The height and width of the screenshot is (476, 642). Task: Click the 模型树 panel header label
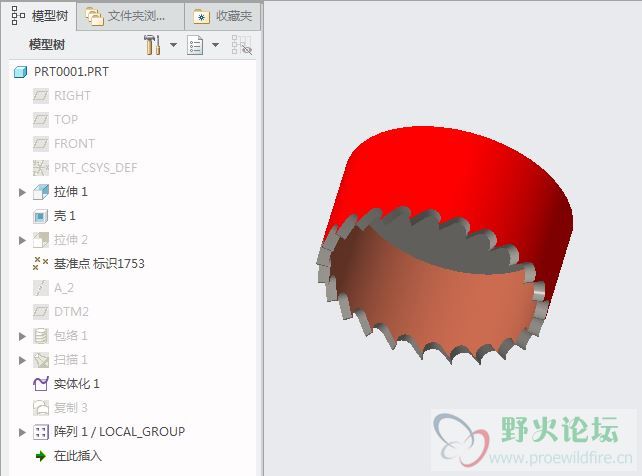47,44
